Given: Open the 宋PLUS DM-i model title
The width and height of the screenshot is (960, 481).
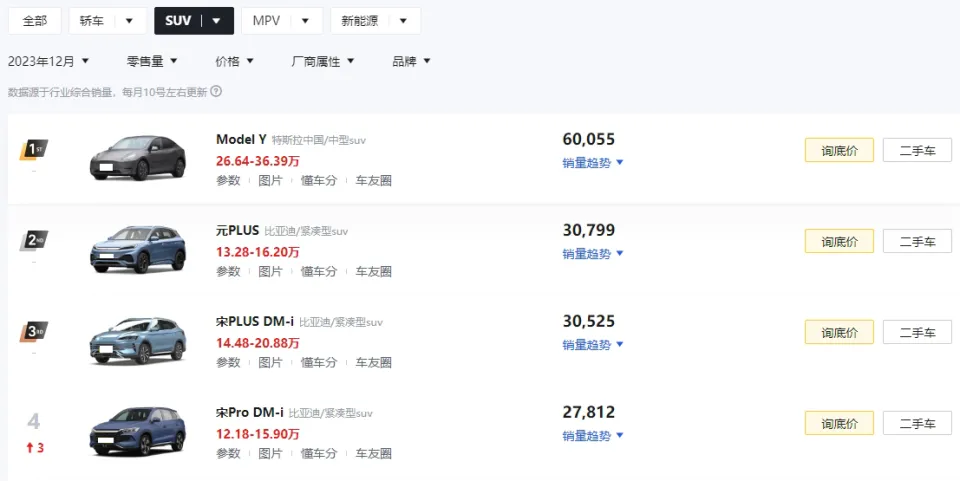Looking at the screenshot, I should pos(255,322).
